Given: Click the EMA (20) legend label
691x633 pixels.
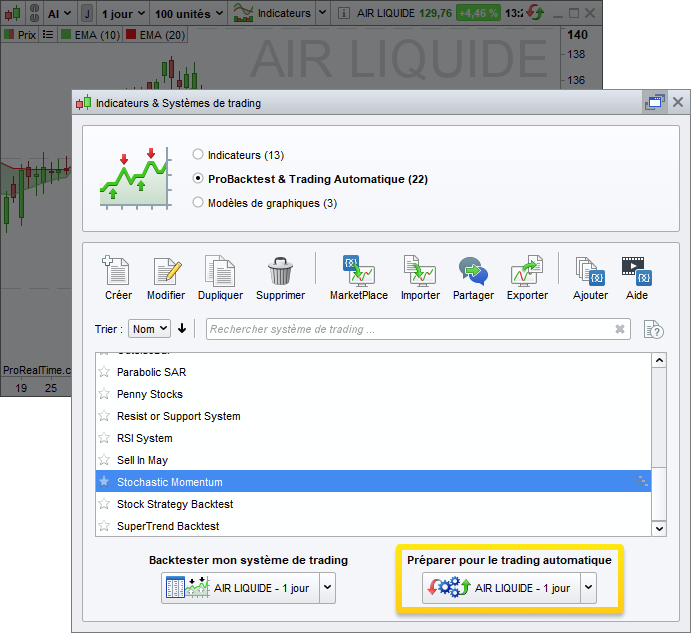Looking at the screenshot, I should 162,35.
